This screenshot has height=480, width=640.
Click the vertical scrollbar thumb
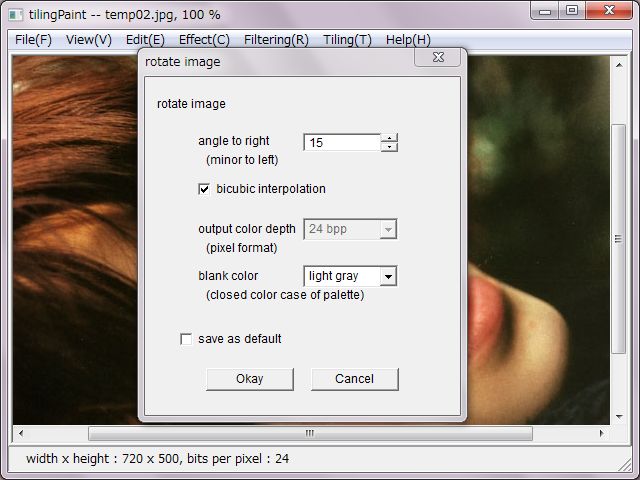point(619,239)
